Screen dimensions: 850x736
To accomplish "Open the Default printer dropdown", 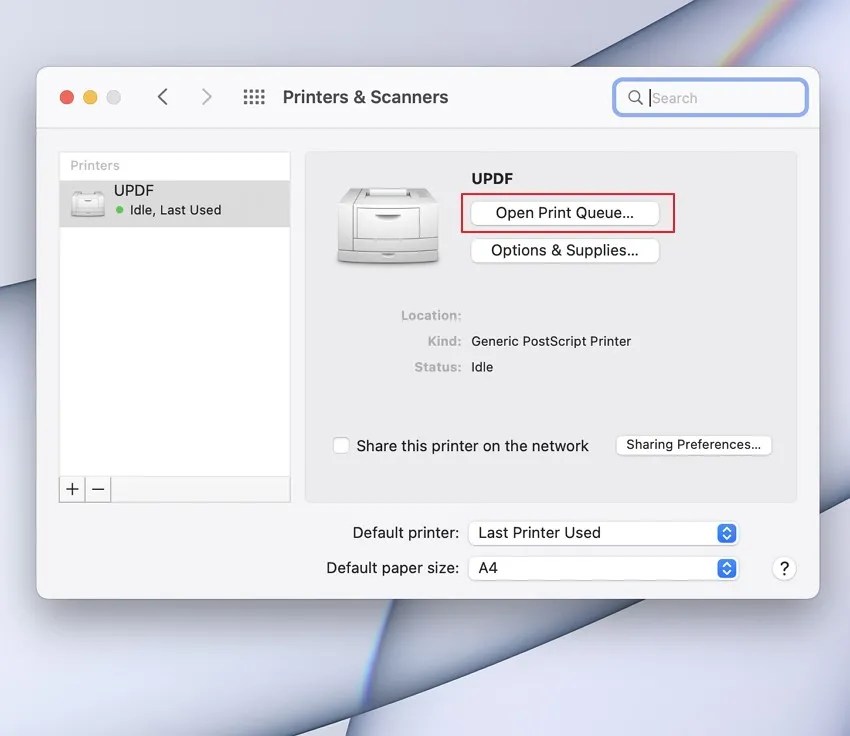I will [x=602, y=533].
